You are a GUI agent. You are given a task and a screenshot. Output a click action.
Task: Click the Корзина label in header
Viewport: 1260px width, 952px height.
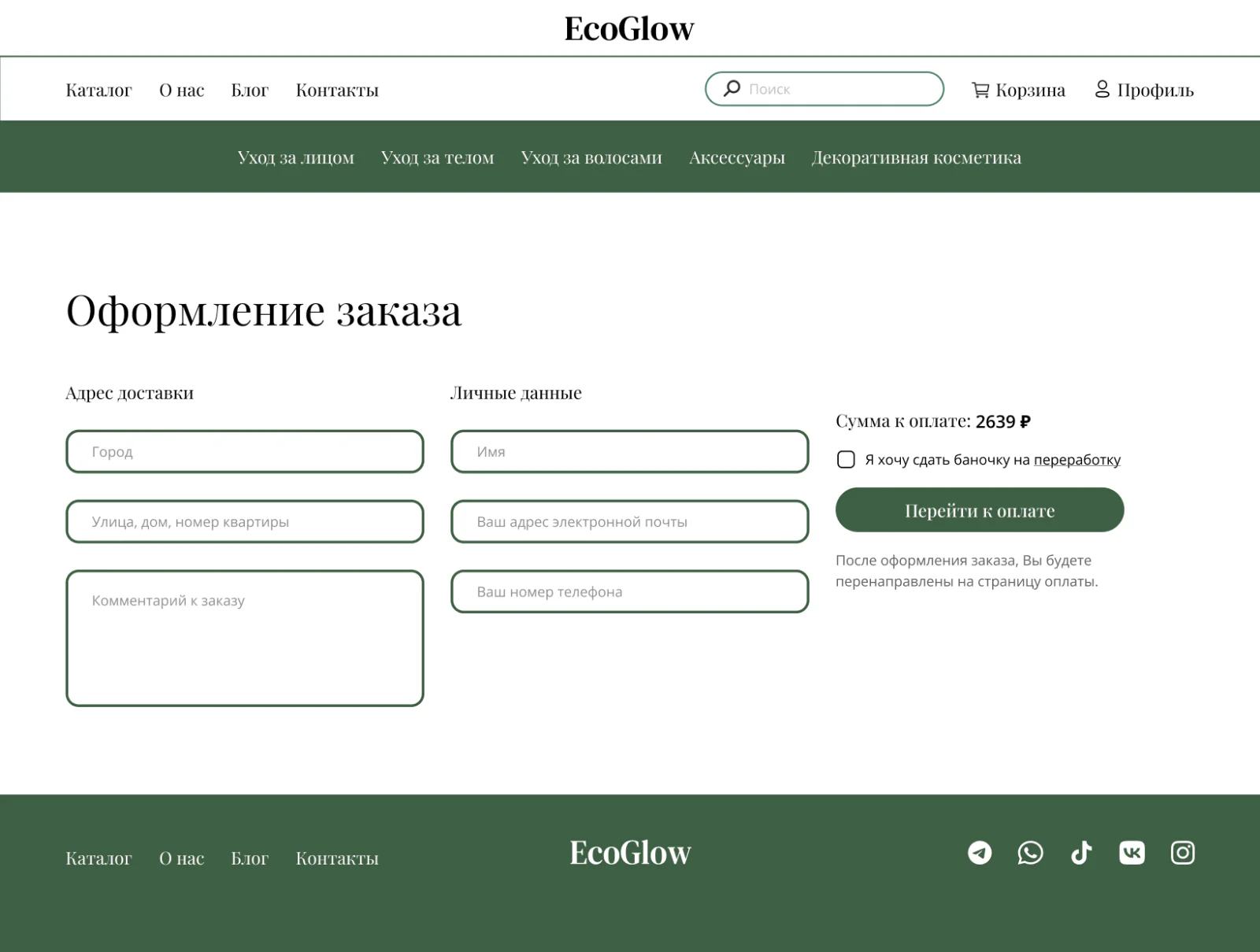coord(1030,91)
